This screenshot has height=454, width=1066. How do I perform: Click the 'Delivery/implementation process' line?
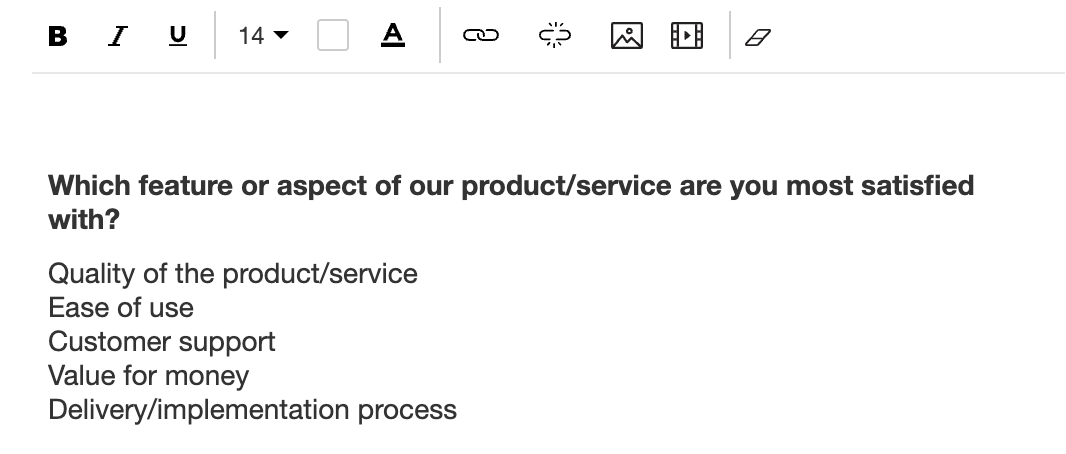(x=252, y=410)
